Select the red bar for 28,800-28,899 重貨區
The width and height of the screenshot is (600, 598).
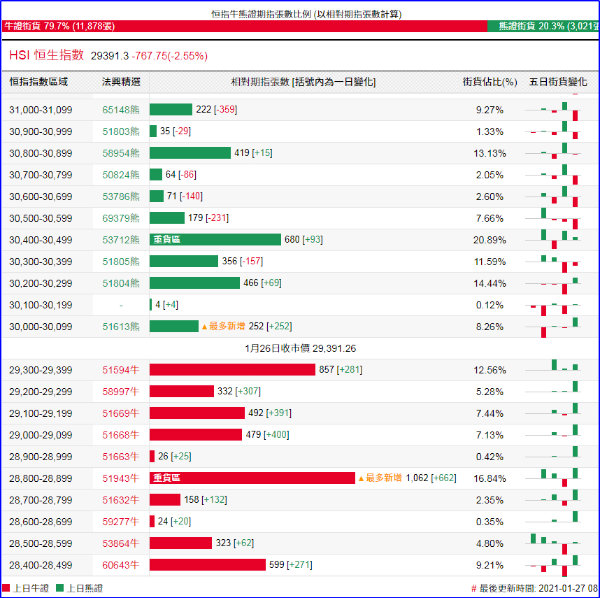(252, 478)
